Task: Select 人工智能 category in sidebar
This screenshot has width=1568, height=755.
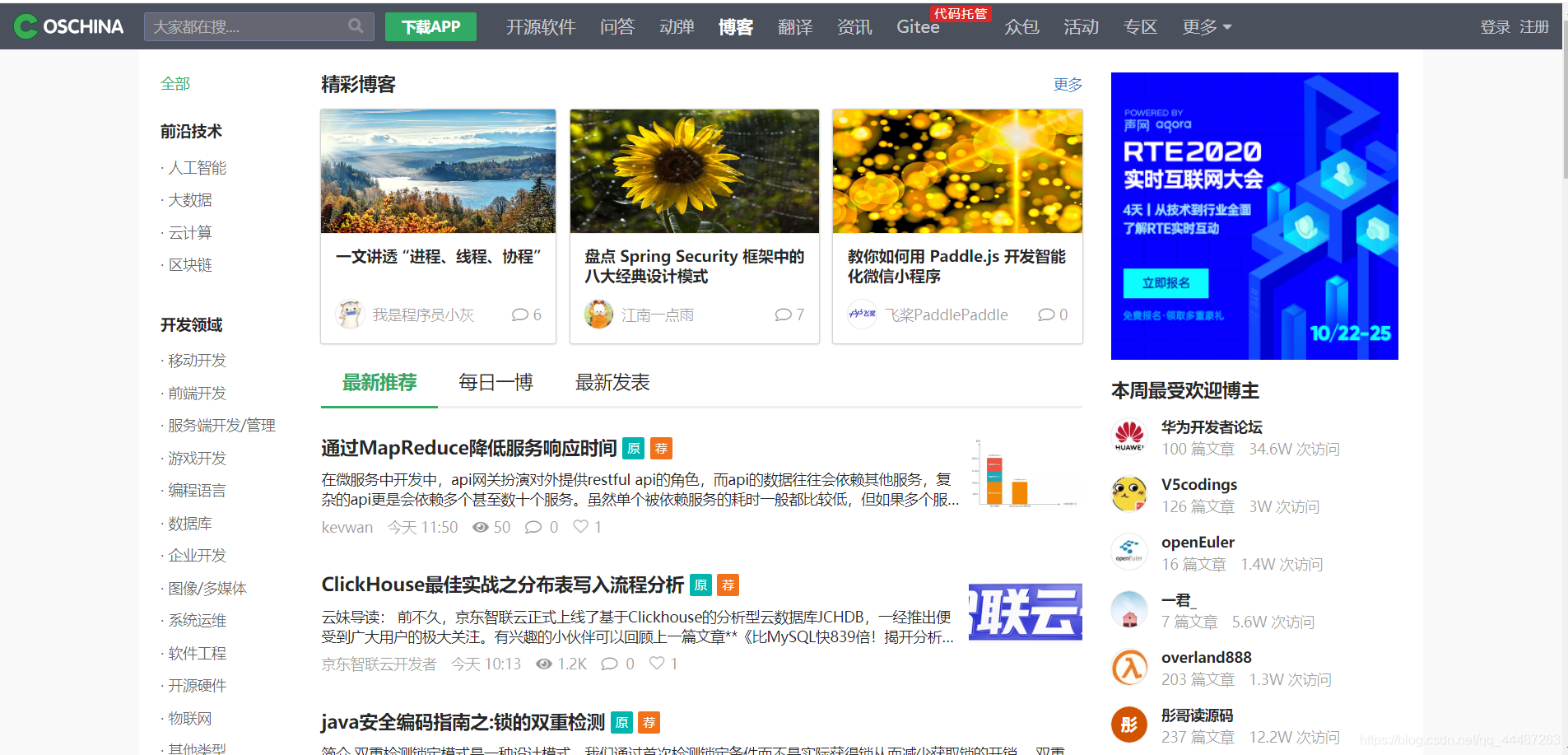Action: [198, 168]
